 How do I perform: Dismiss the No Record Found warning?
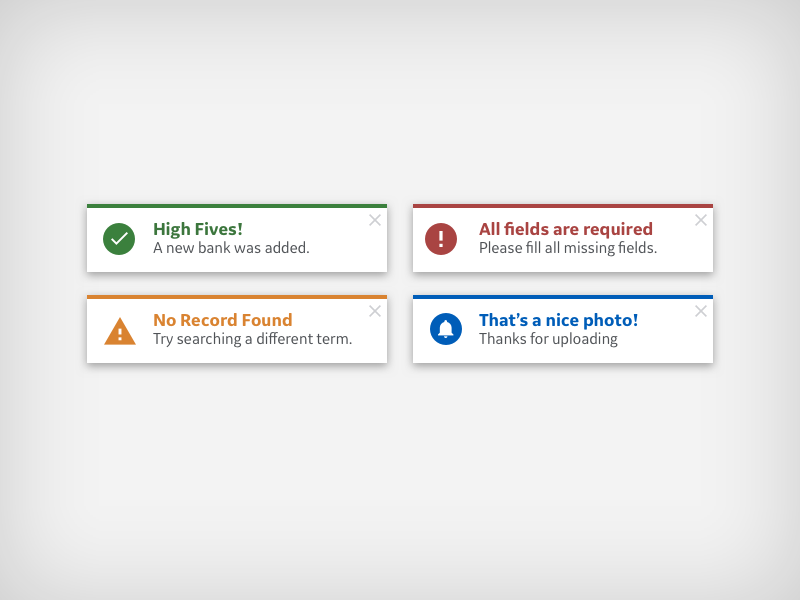pyautogui.click(x=375, y=311)
